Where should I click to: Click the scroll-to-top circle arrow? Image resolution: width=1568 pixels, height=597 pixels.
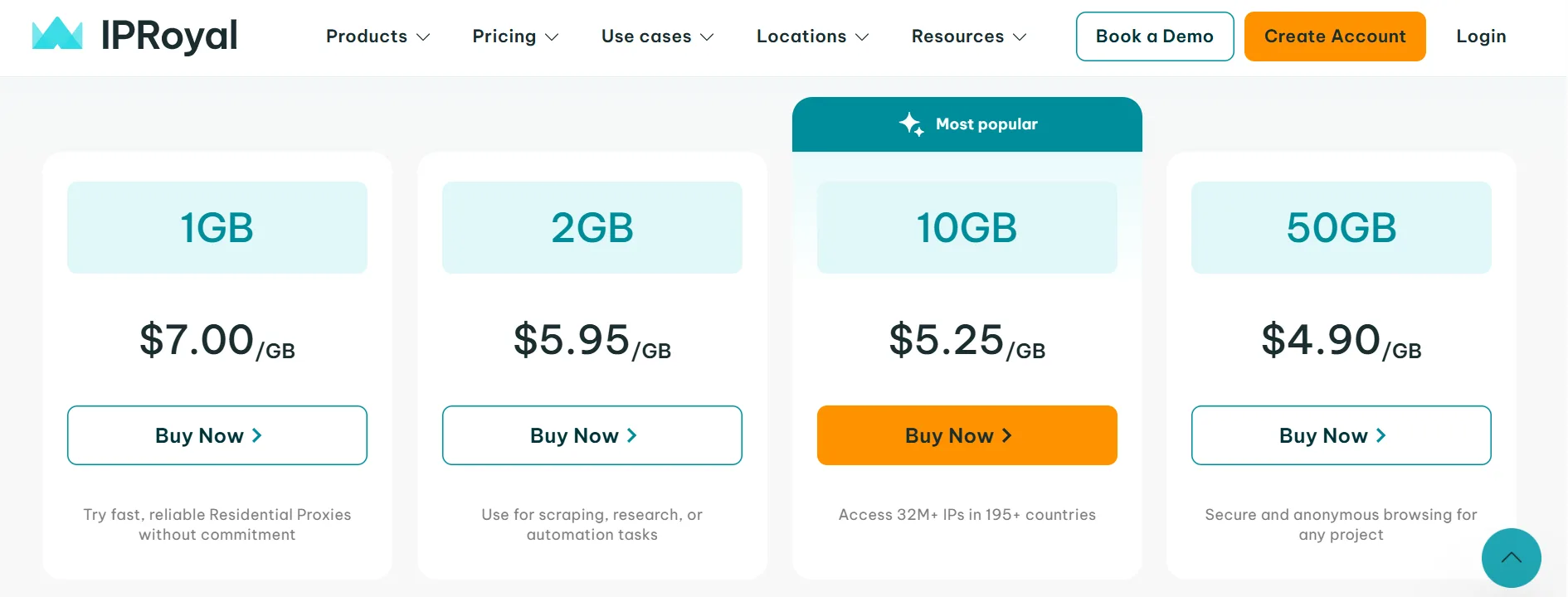[x=1511, y=558]
